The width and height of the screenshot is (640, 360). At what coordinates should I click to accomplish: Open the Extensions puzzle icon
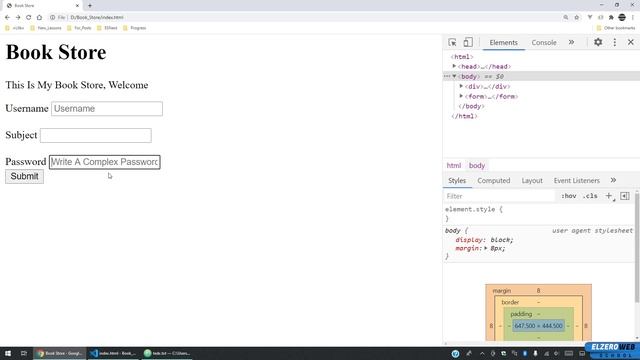[611, 18]
